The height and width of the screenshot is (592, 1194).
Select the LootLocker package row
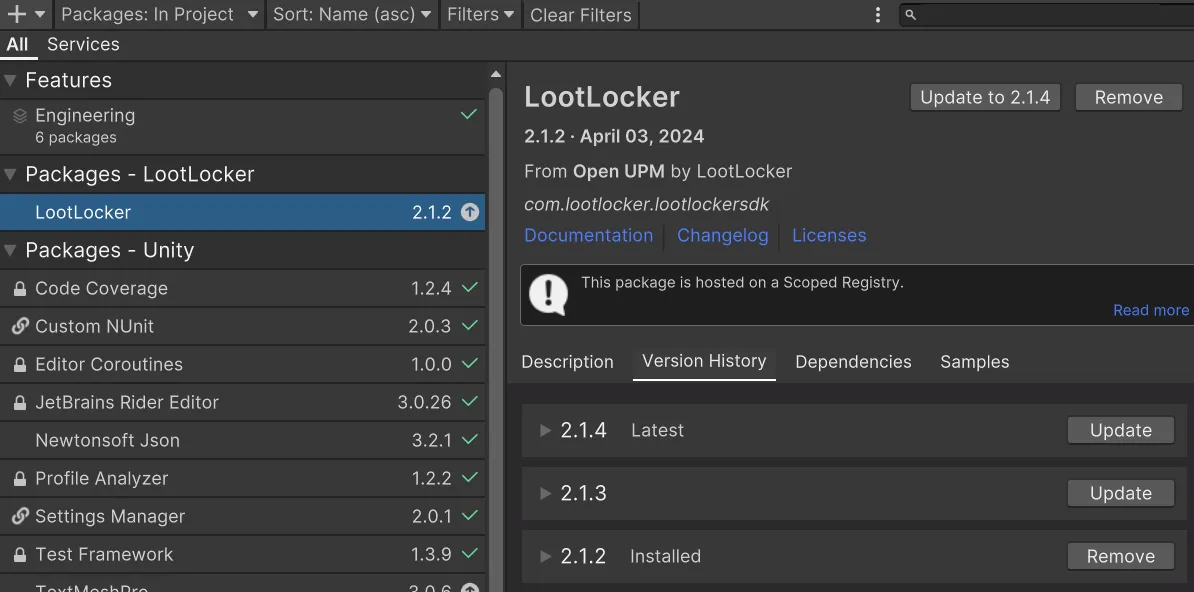(242, 213)
